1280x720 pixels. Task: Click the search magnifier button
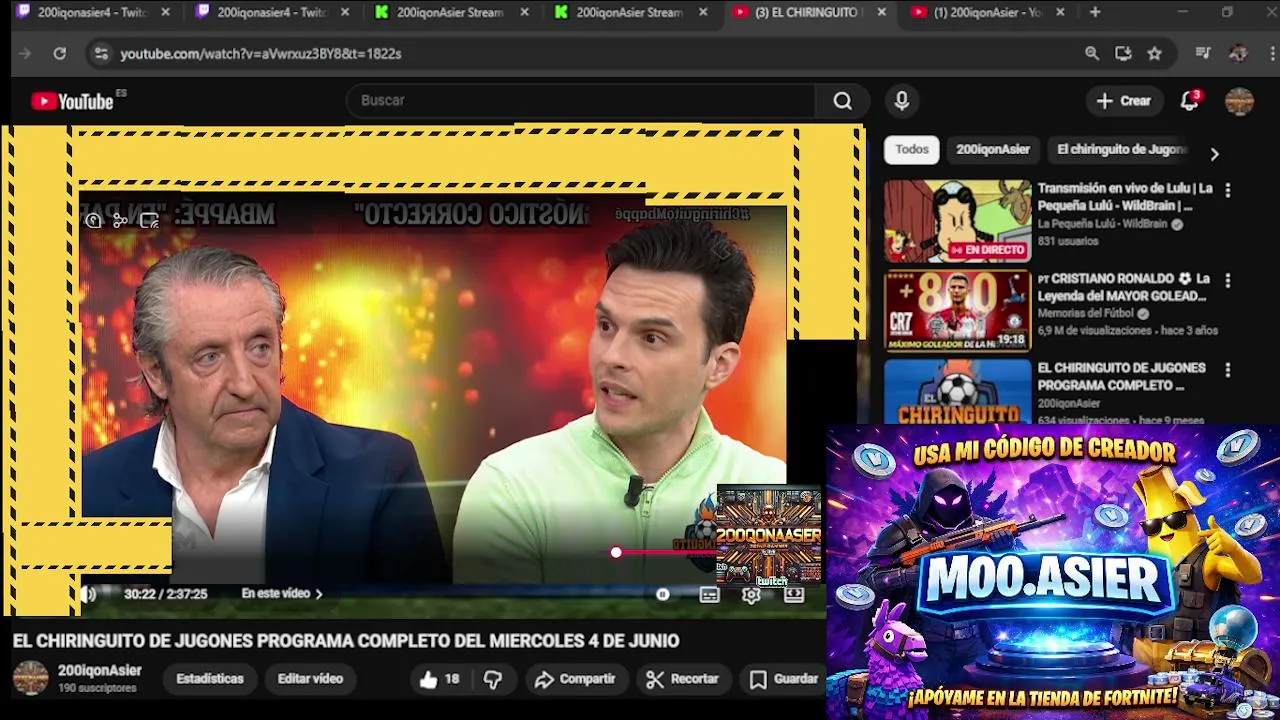tap(843, 101)
